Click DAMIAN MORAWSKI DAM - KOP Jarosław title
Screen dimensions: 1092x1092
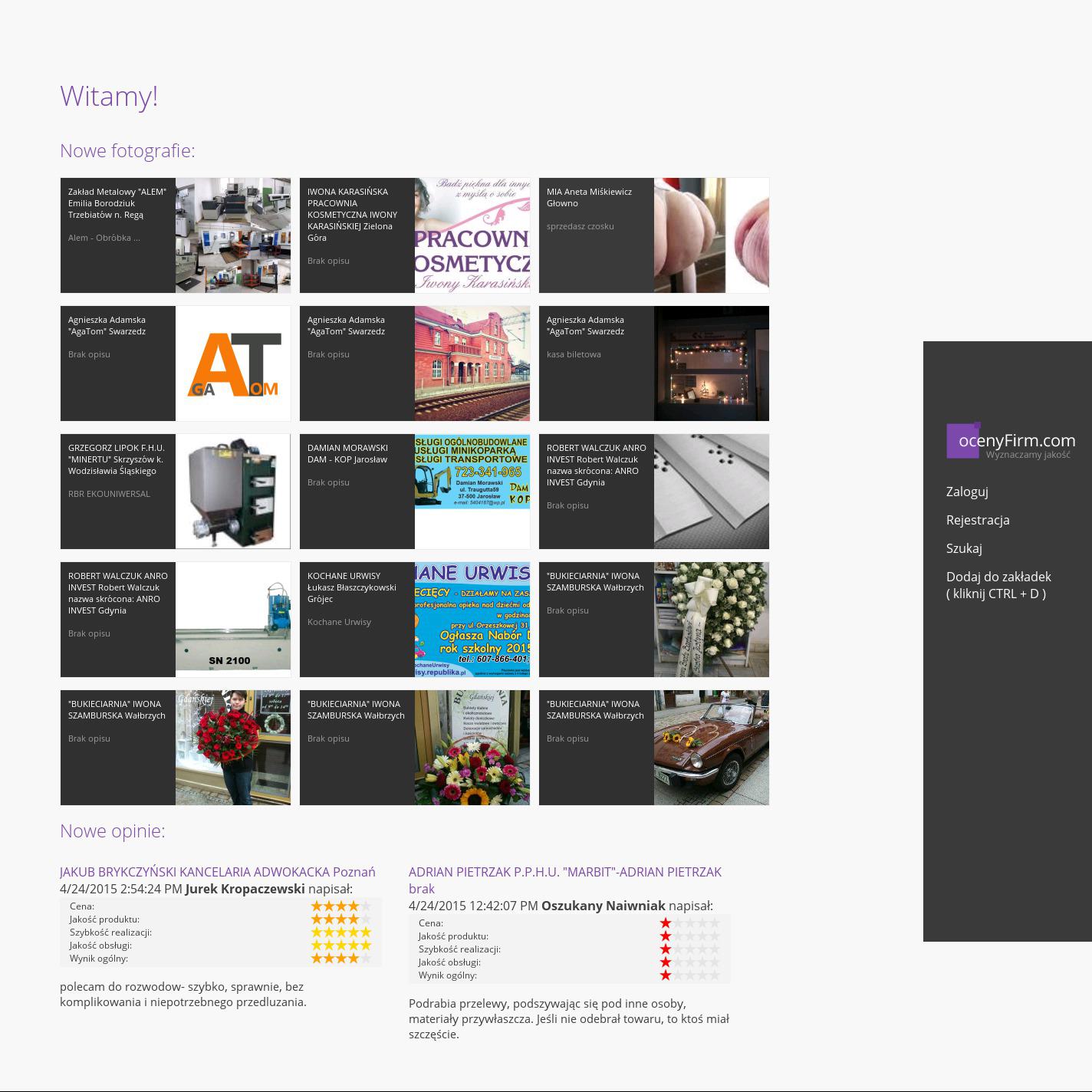point(347,453)
